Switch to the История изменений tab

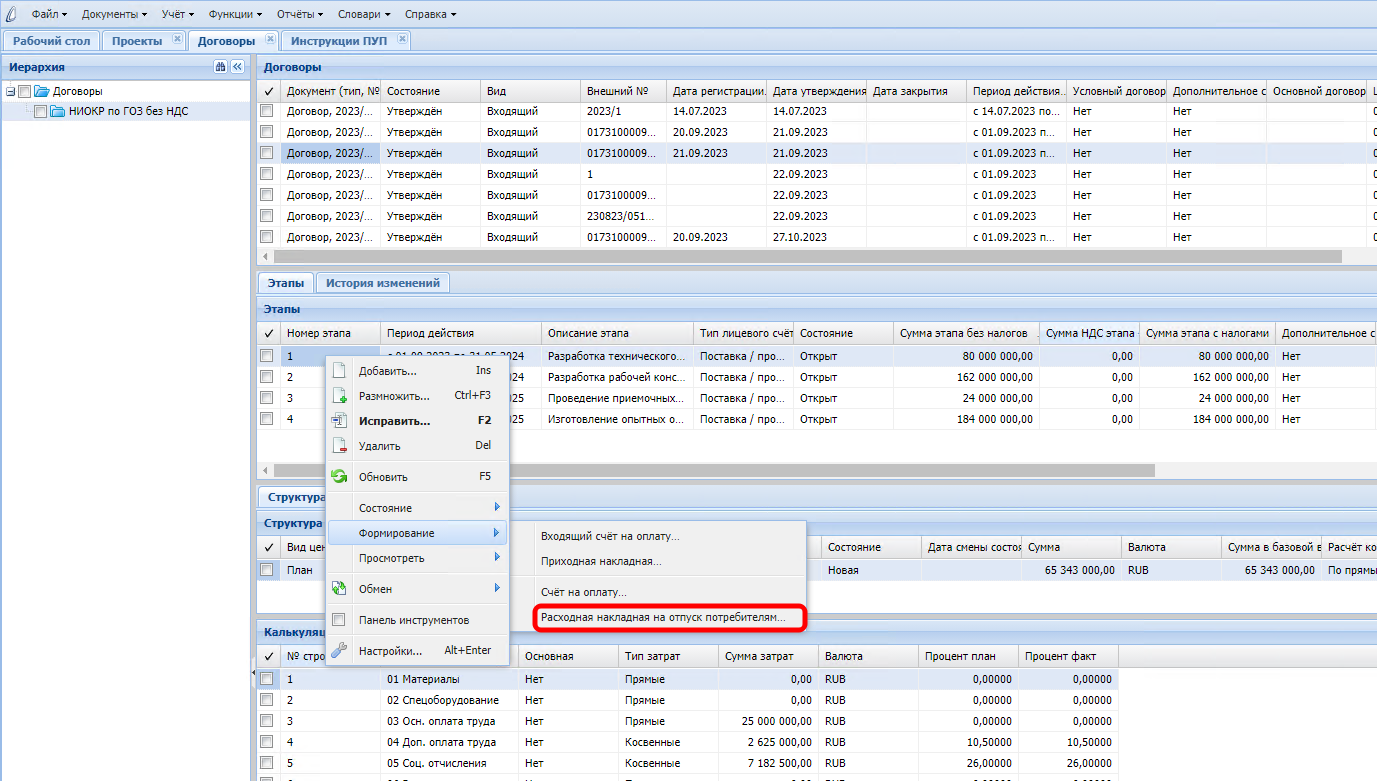[382, 283]
